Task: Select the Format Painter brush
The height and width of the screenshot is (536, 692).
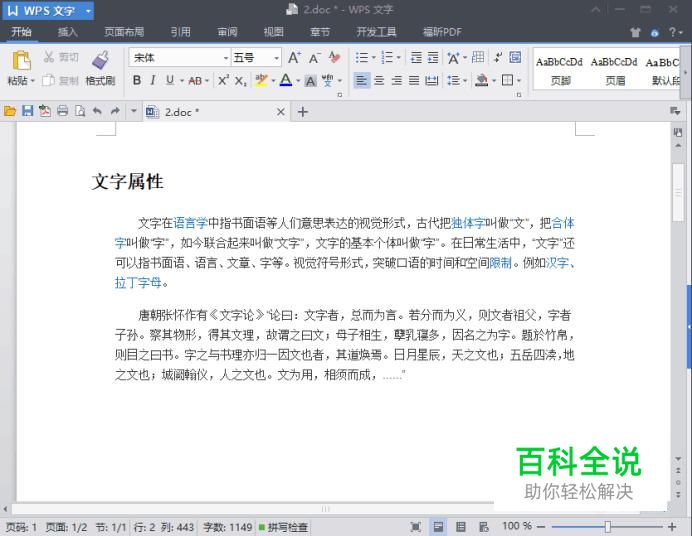Action: pyautogui.click(x=100, y=60)
